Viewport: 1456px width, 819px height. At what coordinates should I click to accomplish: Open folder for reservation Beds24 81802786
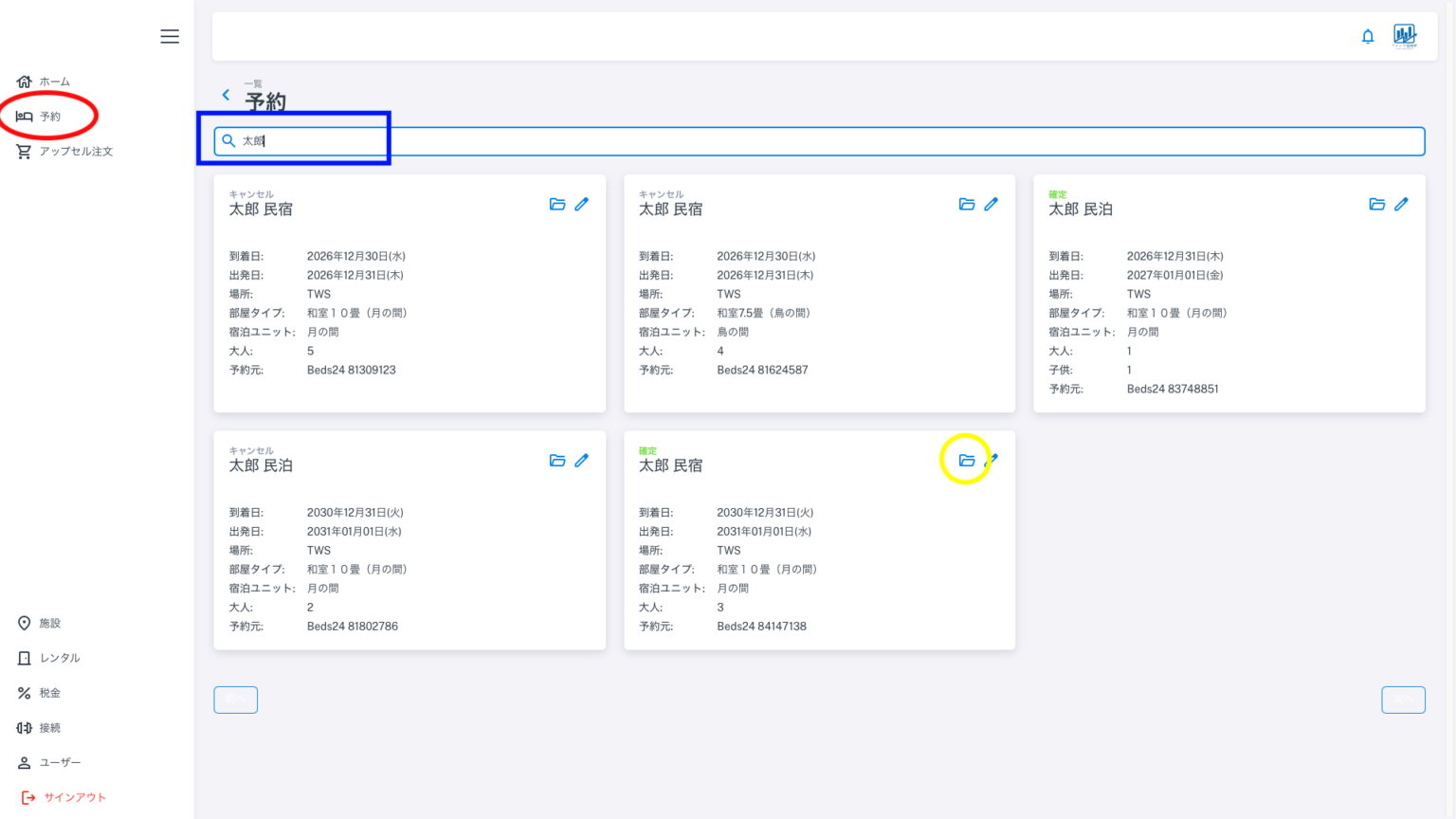point(557,461)
